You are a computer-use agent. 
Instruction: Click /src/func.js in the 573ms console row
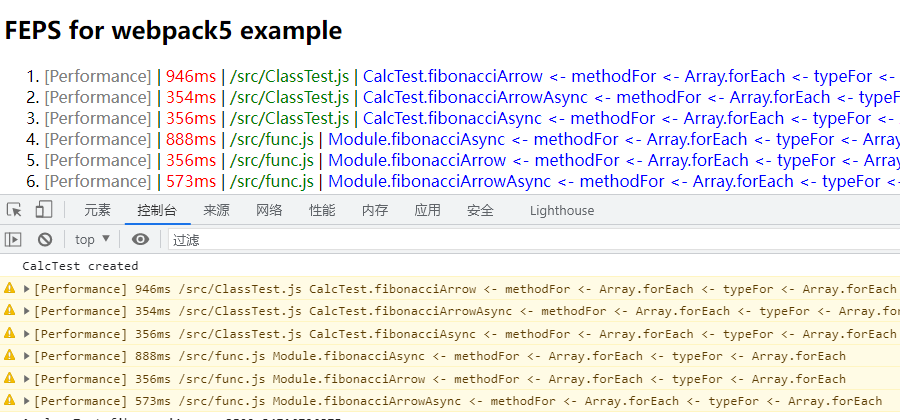pos(222,401)
